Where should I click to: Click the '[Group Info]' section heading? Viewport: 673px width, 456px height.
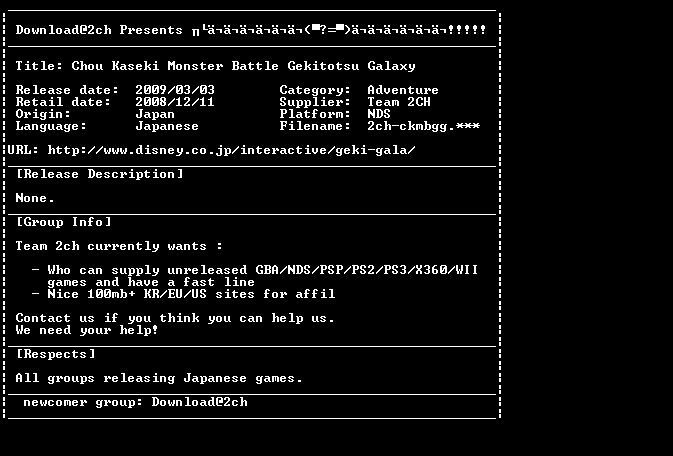(x=64, y=222)
